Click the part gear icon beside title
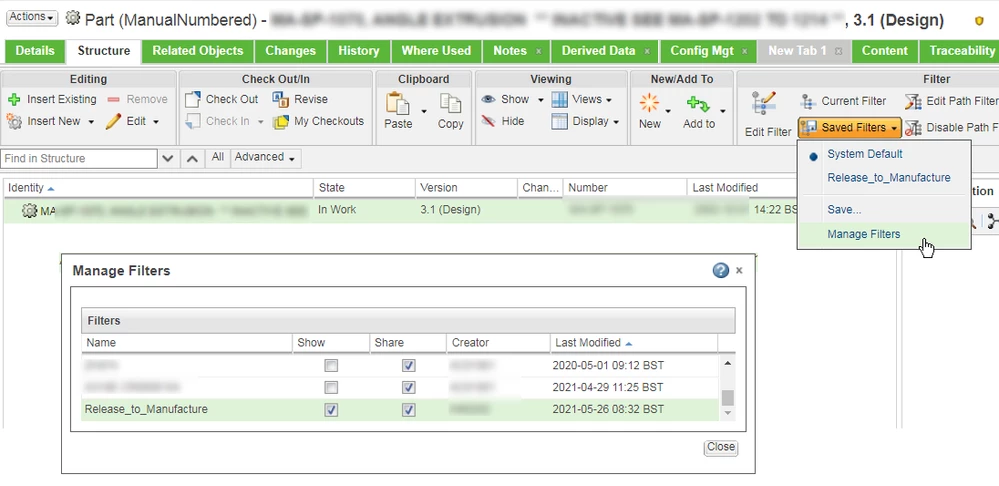Screen dimensions: 999x486 73,18
